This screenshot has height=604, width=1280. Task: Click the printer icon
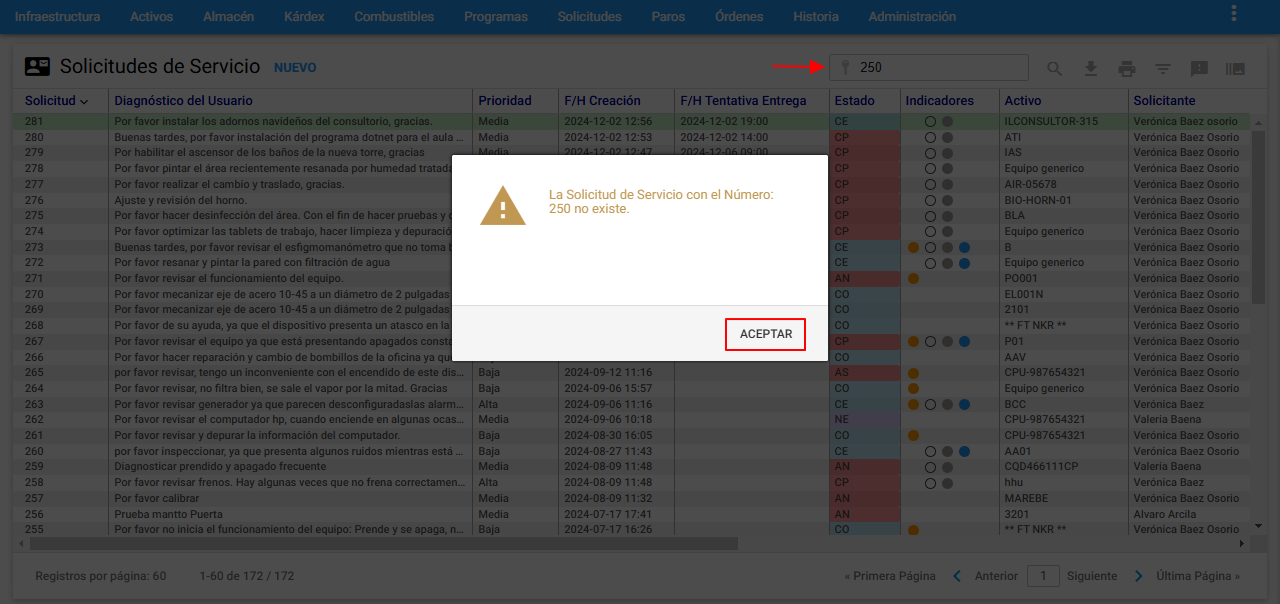(x=1127, y=68)
